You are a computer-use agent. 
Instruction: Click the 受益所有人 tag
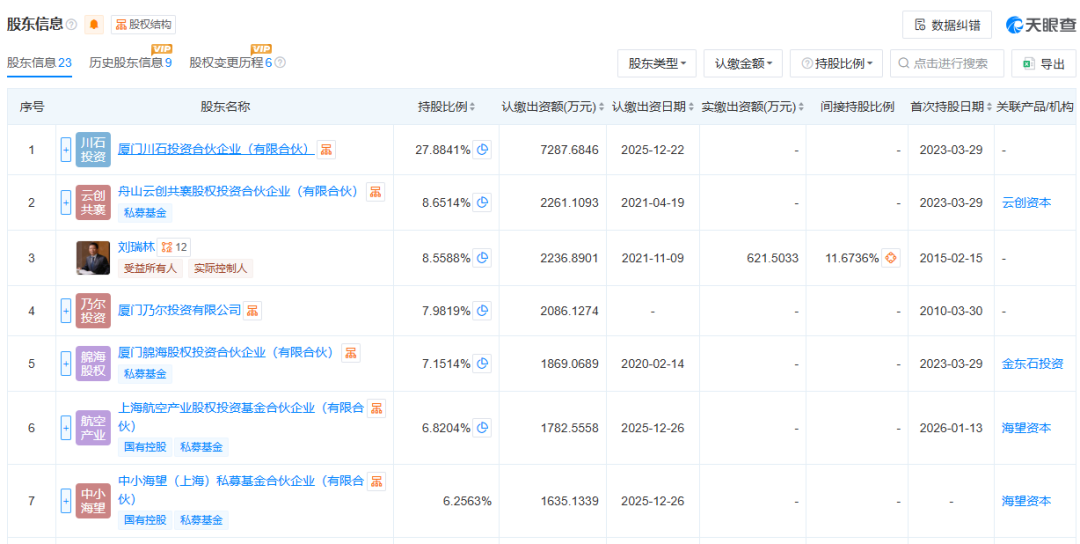tap(149, 269)
